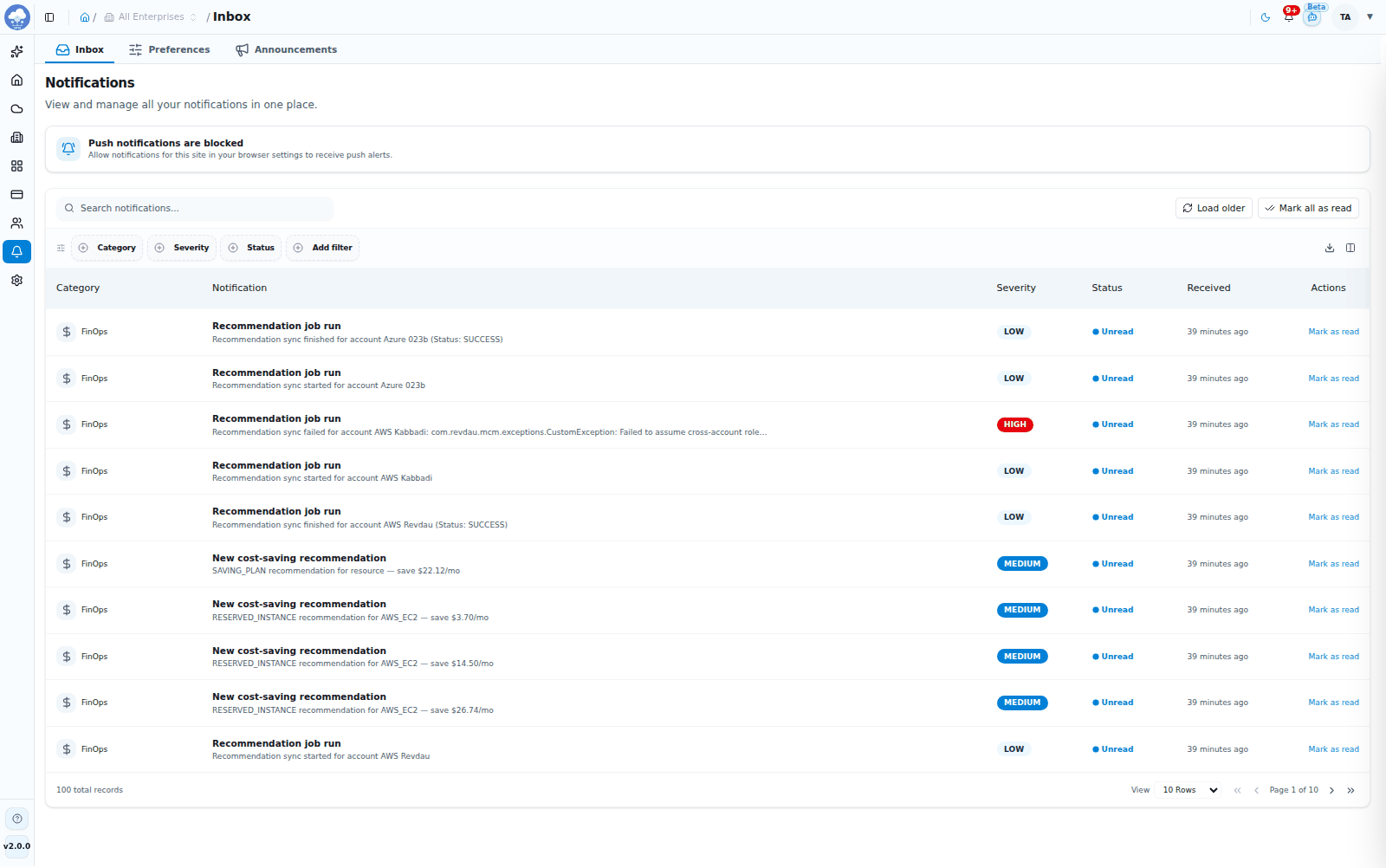The width and height of the screenshot is (1386, 868).
Task: Open the buildings sidebar icon
Action: pyautogui.click(x=16, y=138)
